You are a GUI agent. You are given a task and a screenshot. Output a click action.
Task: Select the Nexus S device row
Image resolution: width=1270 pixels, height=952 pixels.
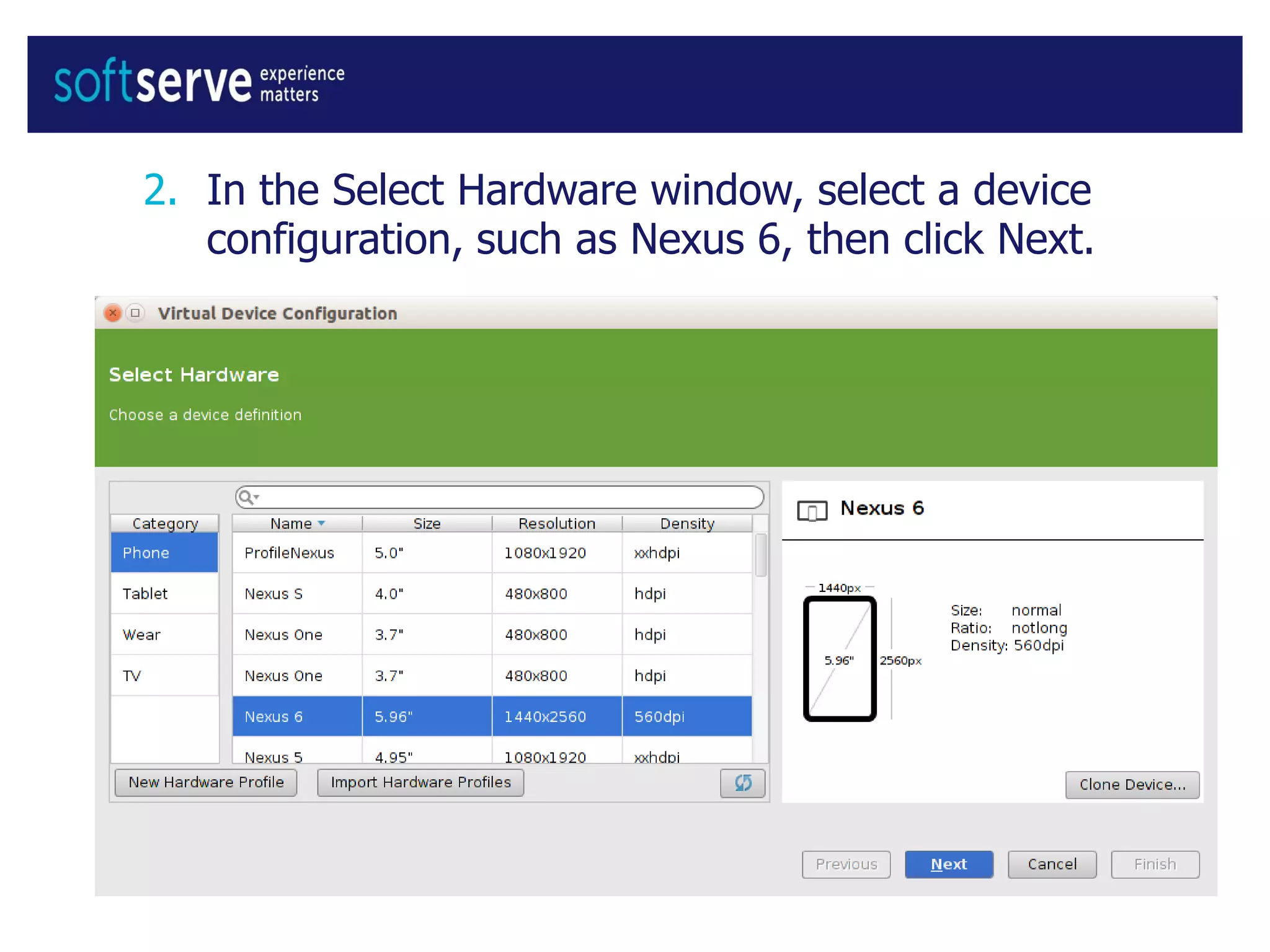pyautogui.click(x=492, y=593)
